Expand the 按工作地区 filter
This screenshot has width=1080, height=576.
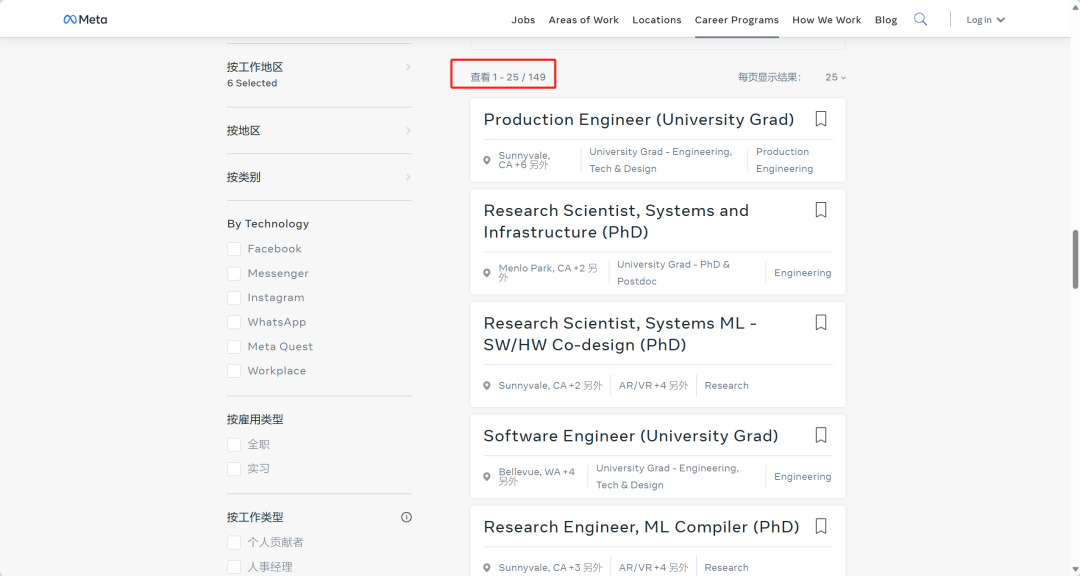(x=319, y=74)
